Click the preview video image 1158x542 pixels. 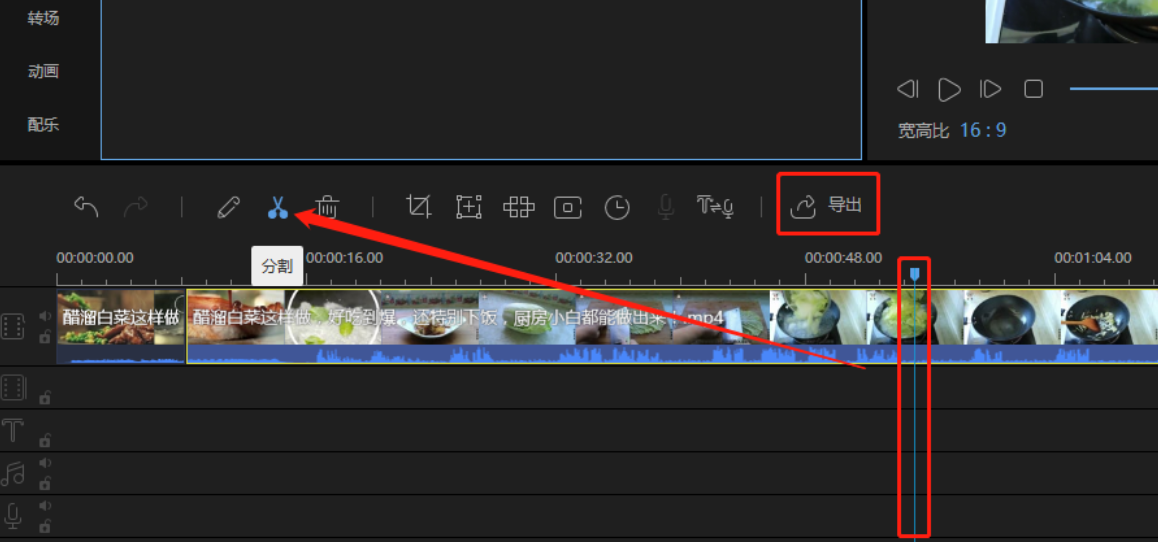1072,21
